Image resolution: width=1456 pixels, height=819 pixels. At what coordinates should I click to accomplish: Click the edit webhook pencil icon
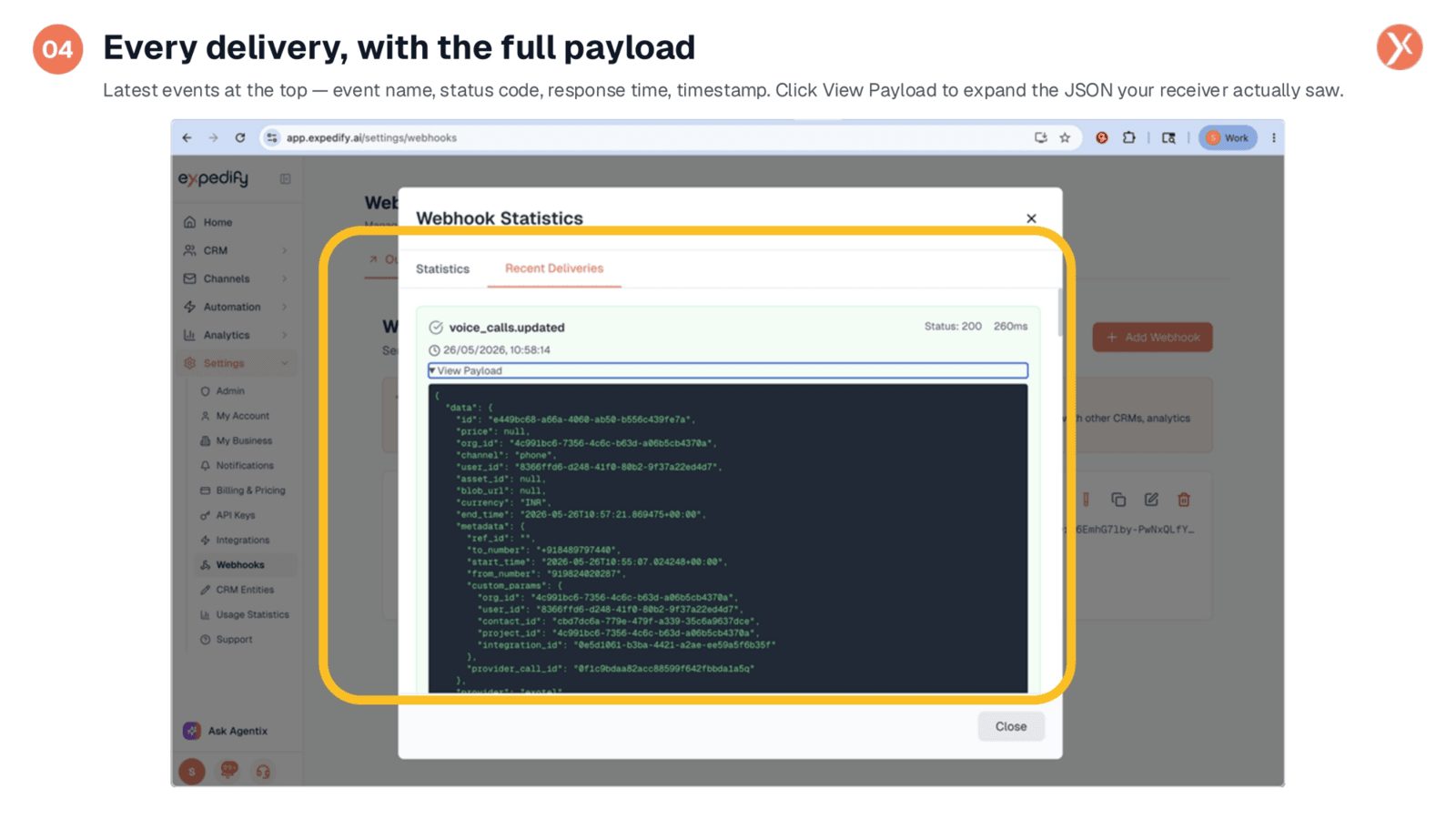1151,500
